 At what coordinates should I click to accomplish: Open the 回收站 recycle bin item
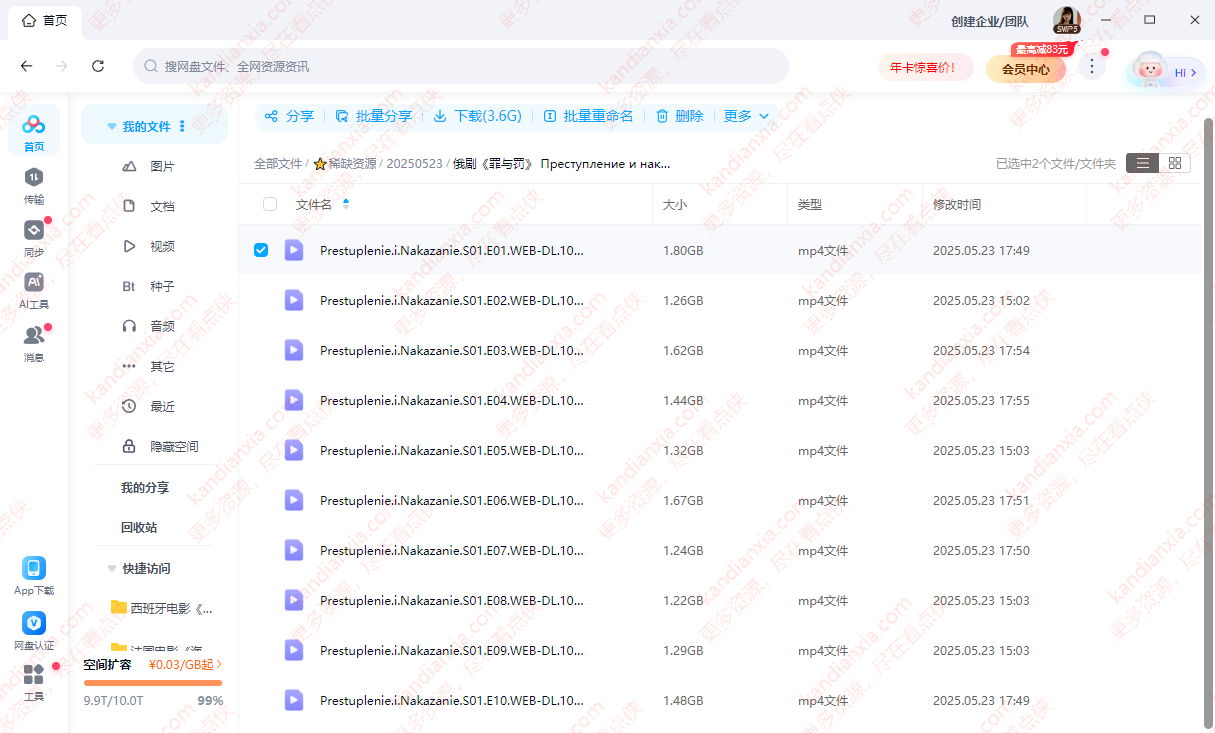(139, 527)
